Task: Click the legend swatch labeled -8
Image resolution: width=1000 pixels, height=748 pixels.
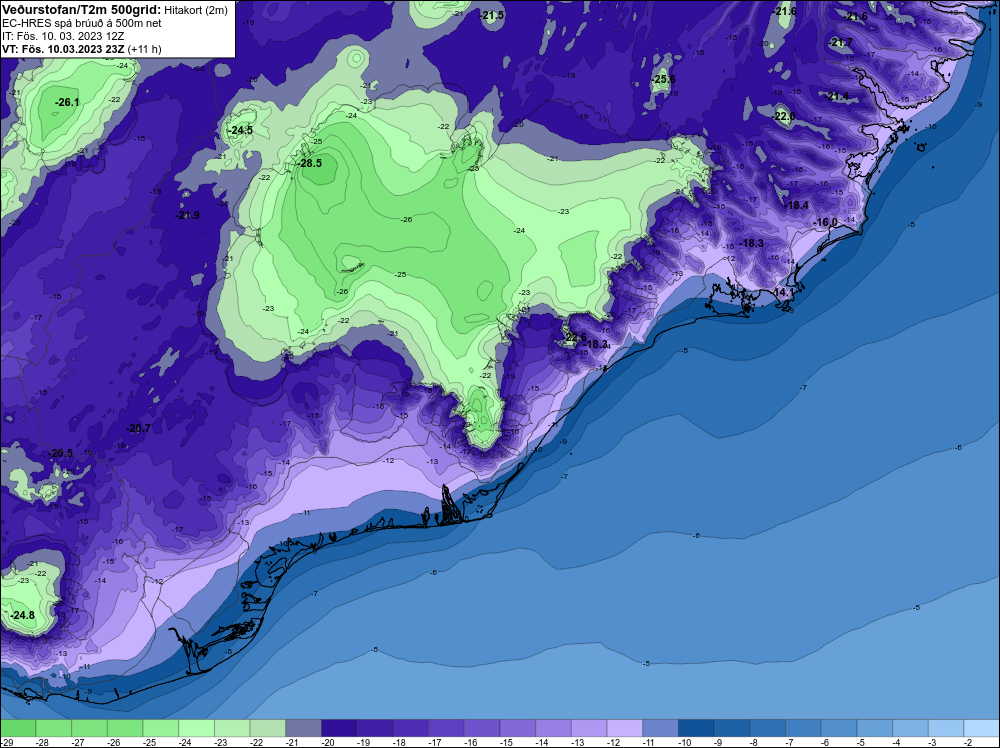Action: pos(768,728)
